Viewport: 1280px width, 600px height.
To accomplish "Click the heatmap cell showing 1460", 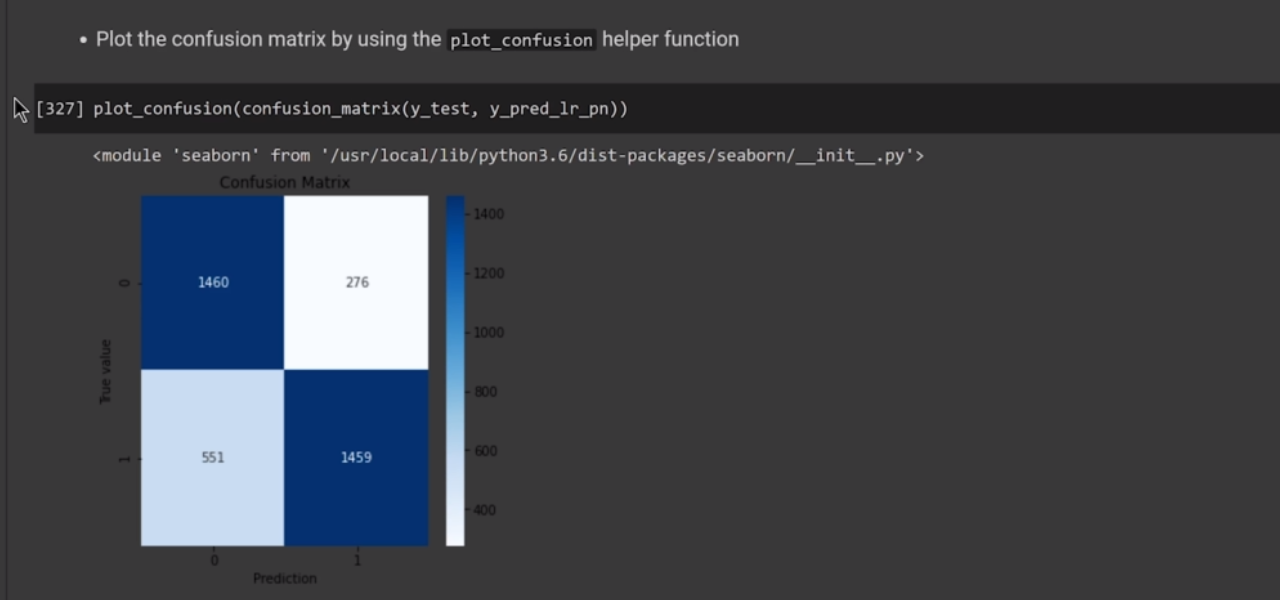I will click(x=213, y=283).
